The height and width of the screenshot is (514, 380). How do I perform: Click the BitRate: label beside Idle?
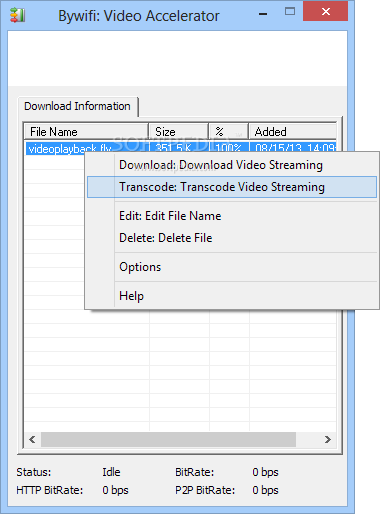tap(195, 472)
